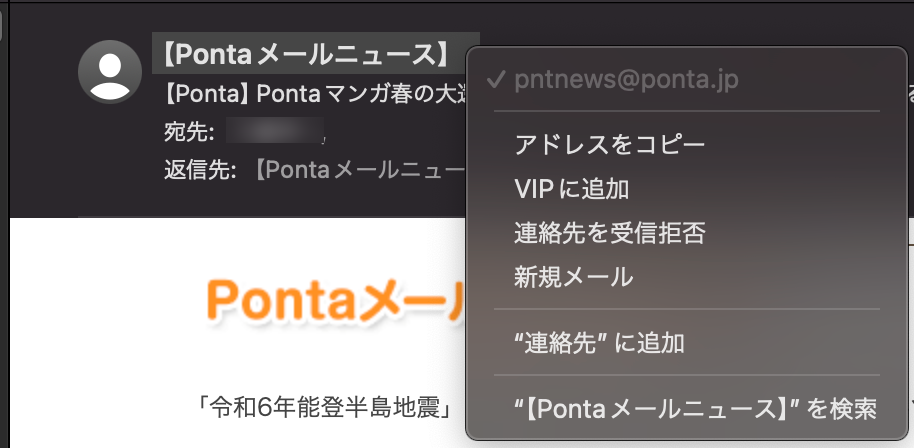914x448 pixels.
Task: Click the 宛先: field label
Action: coord(189,131)
